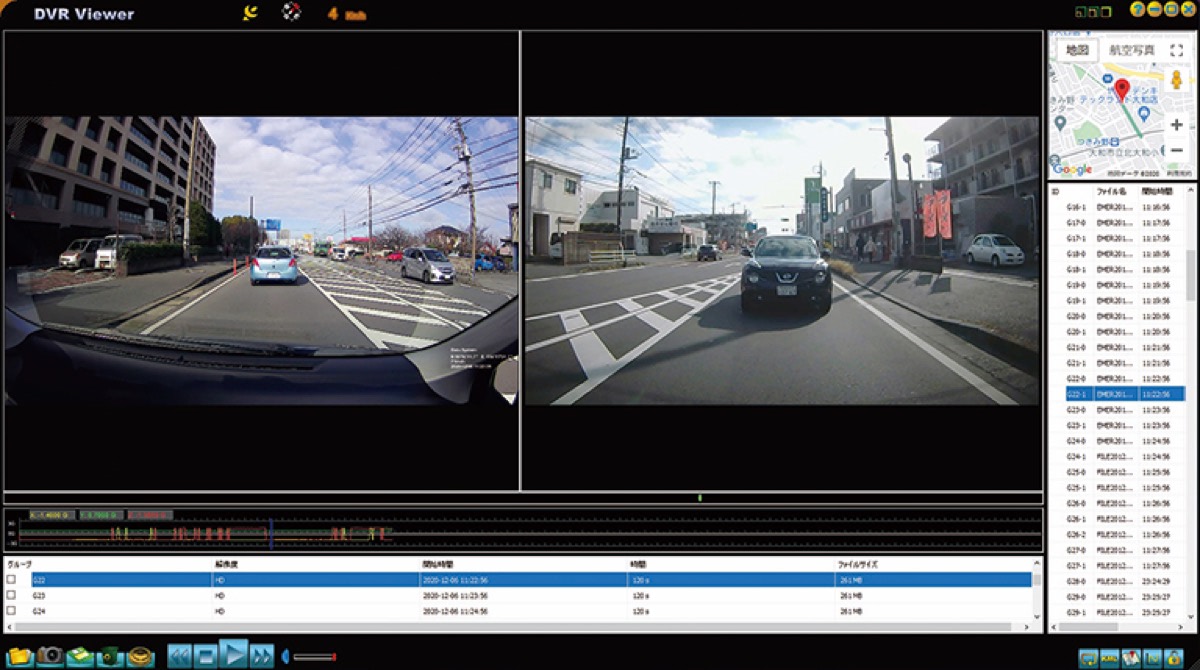Viewport: 1200px width, 670px height.
Task: Enable the G24 group checkbox
Action: [x=12, y=610]
